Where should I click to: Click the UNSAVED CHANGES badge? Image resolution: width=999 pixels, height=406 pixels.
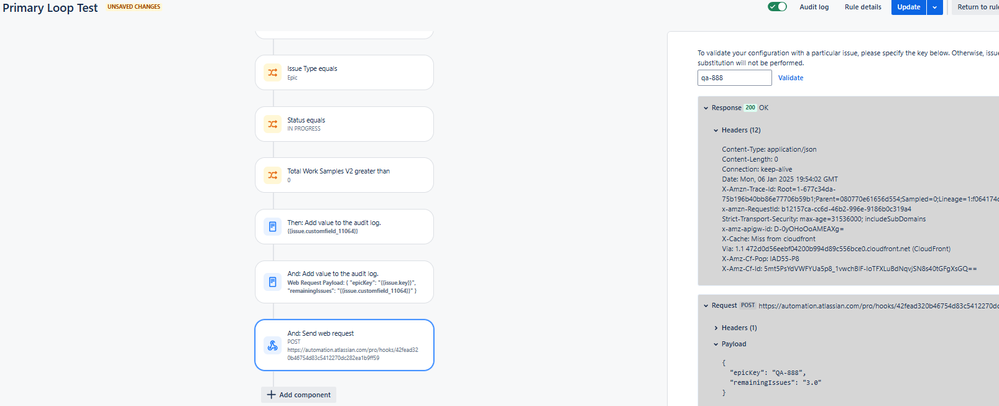[x=134, y=7]
